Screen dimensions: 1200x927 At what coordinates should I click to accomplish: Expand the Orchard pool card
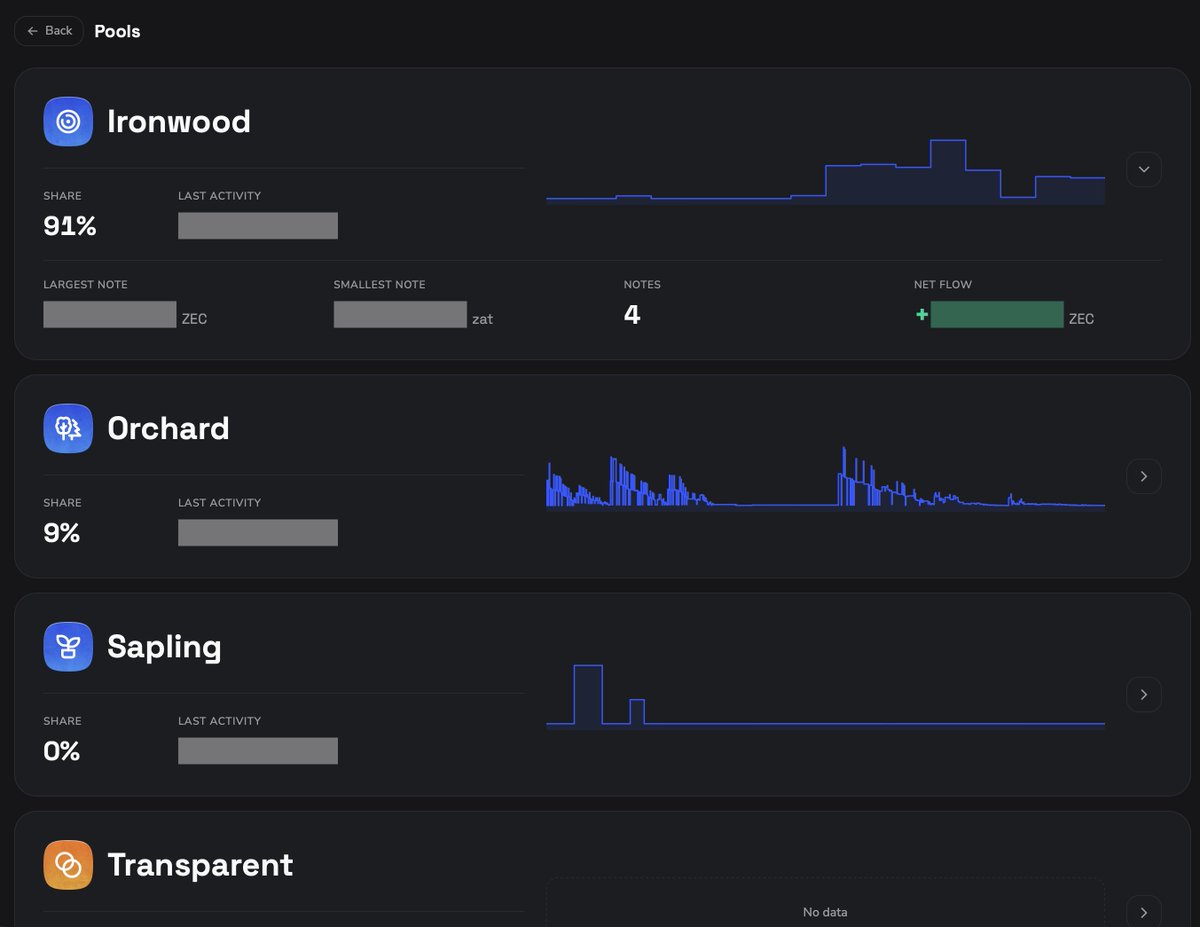1144,476
